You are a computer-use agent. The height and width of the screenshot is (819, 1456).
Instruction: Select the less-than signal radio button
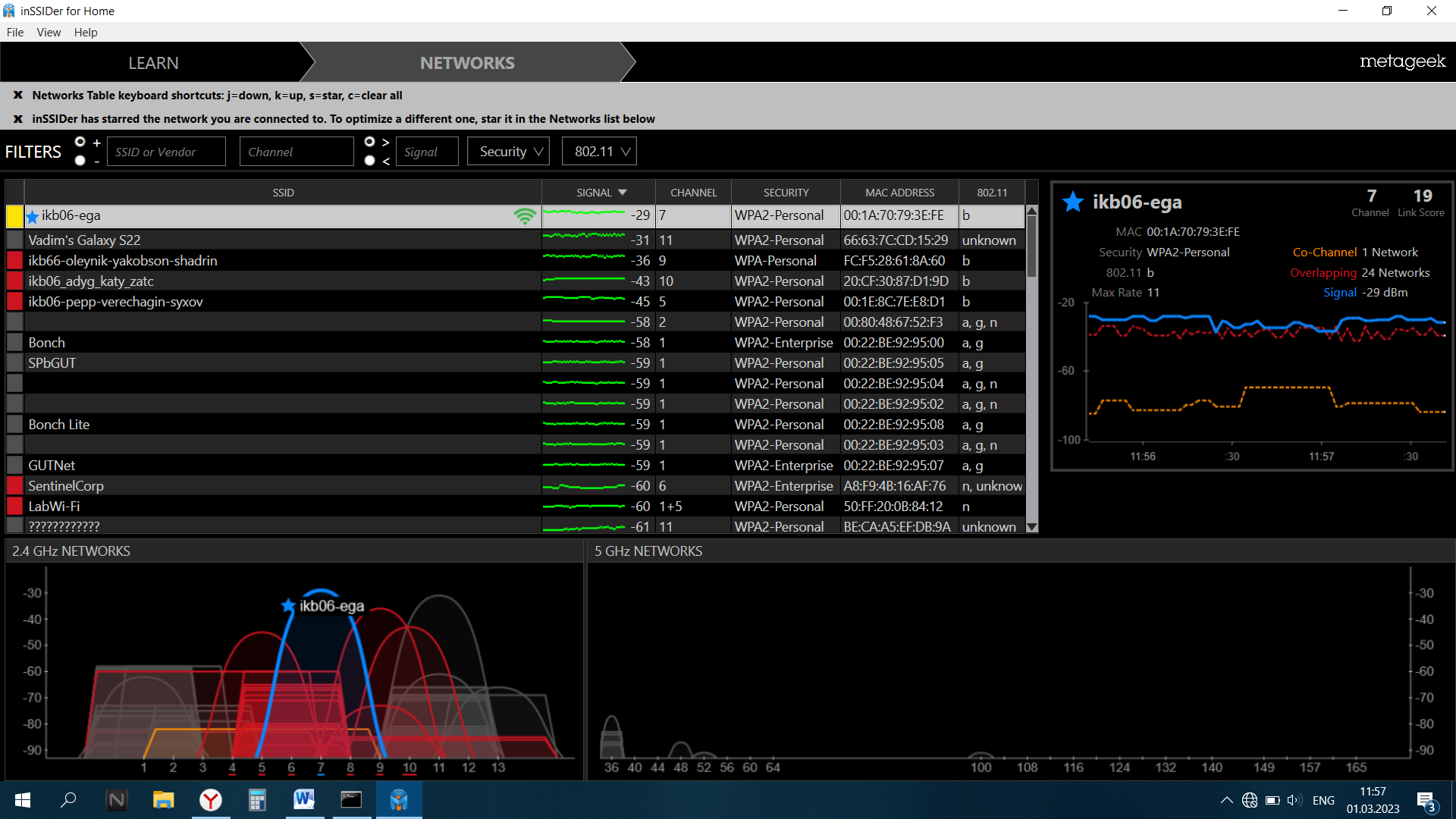(369, 161)
